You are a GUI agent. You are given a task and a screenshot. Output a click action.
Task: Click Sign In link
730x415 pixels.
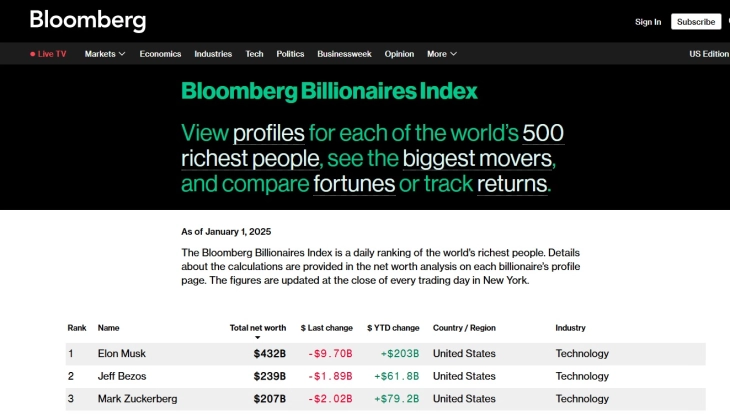click(648, 21)
